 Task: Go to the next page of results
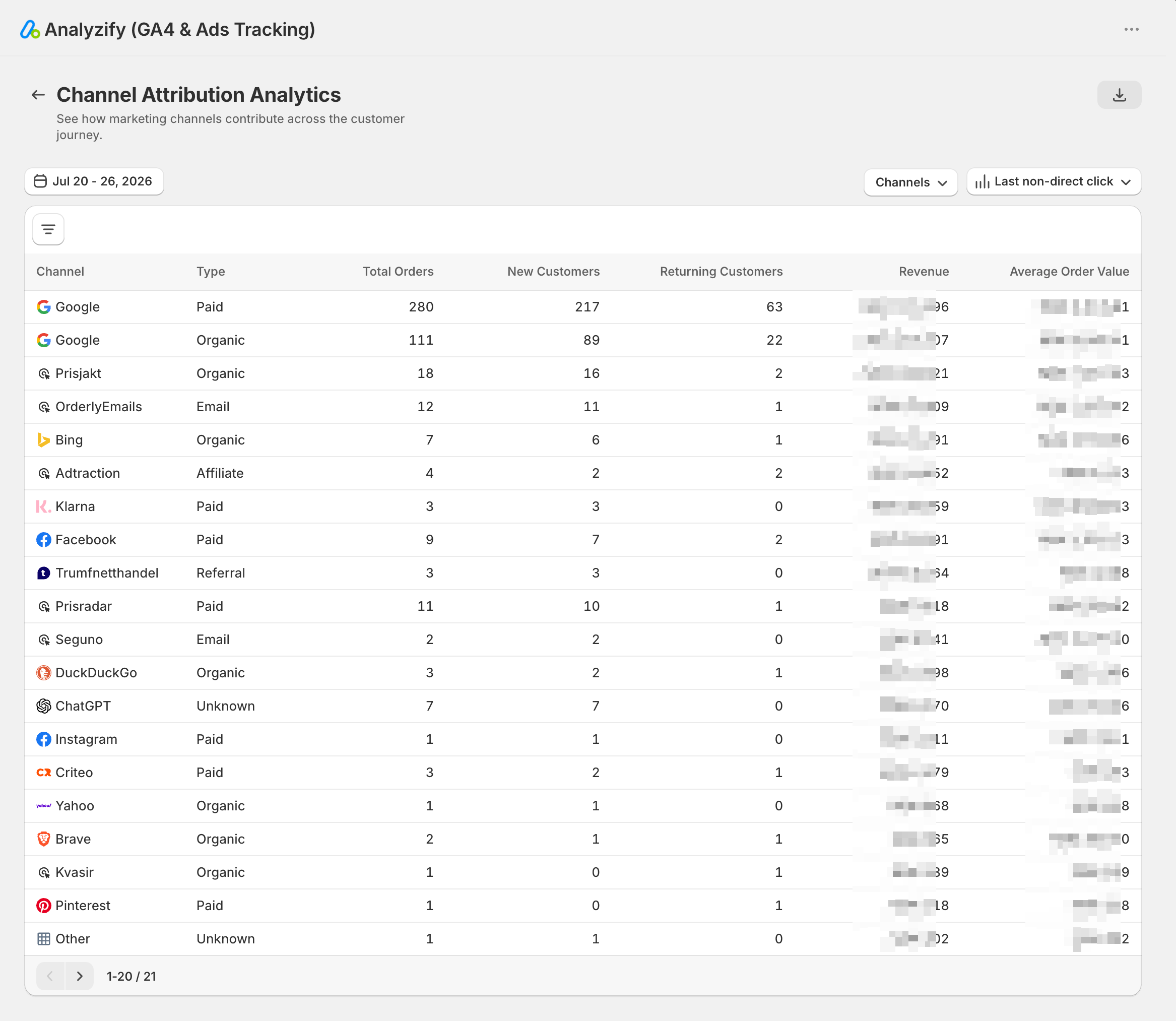(x=80, y=976)
